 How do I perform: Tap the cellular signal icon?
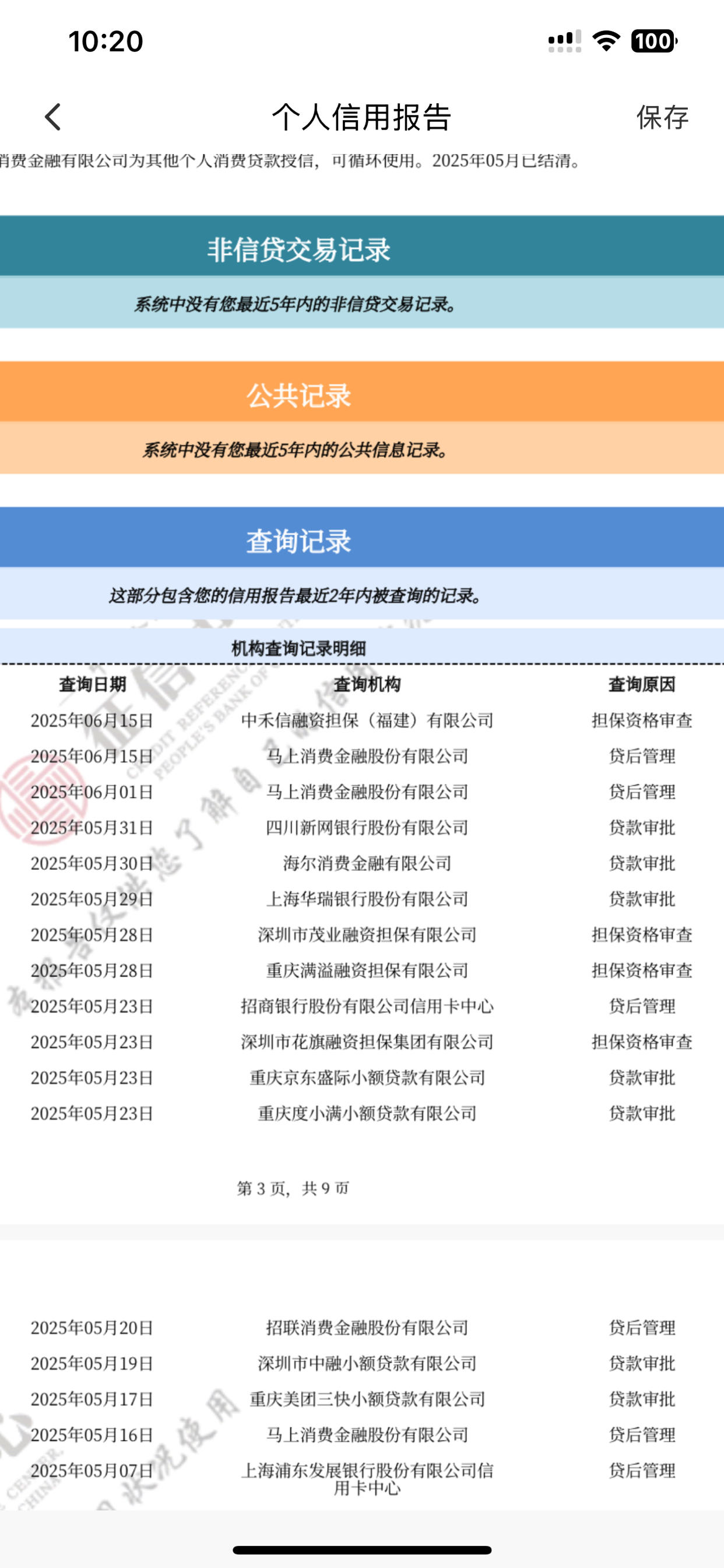pos(565,41)
